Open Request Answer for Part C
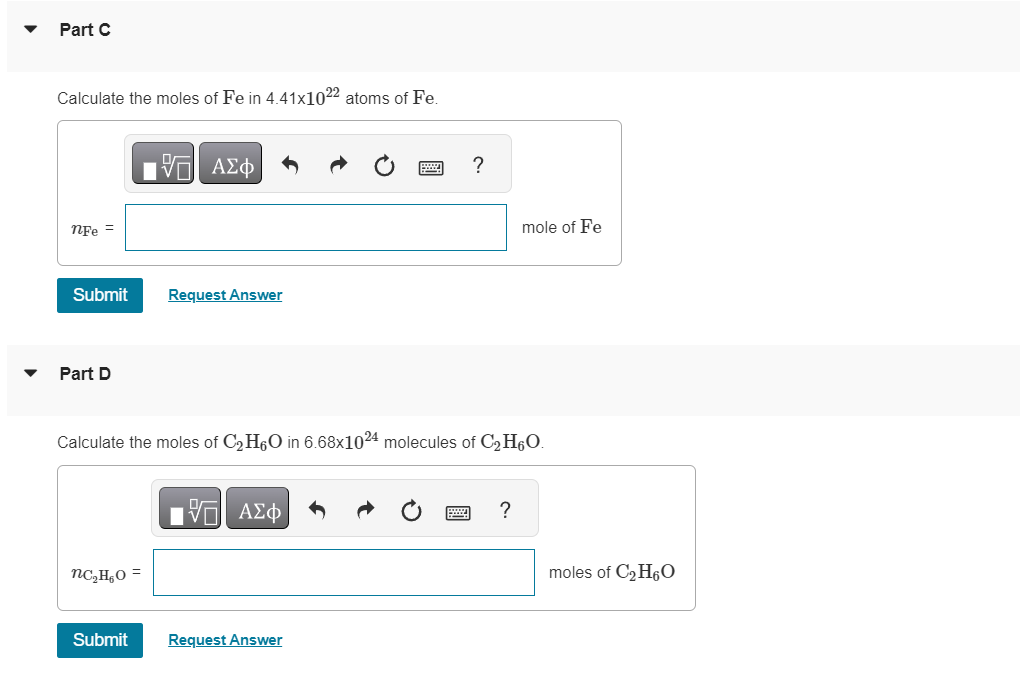Image resolution: width=1020 pixels, height=700 pixels. point(224,294)
